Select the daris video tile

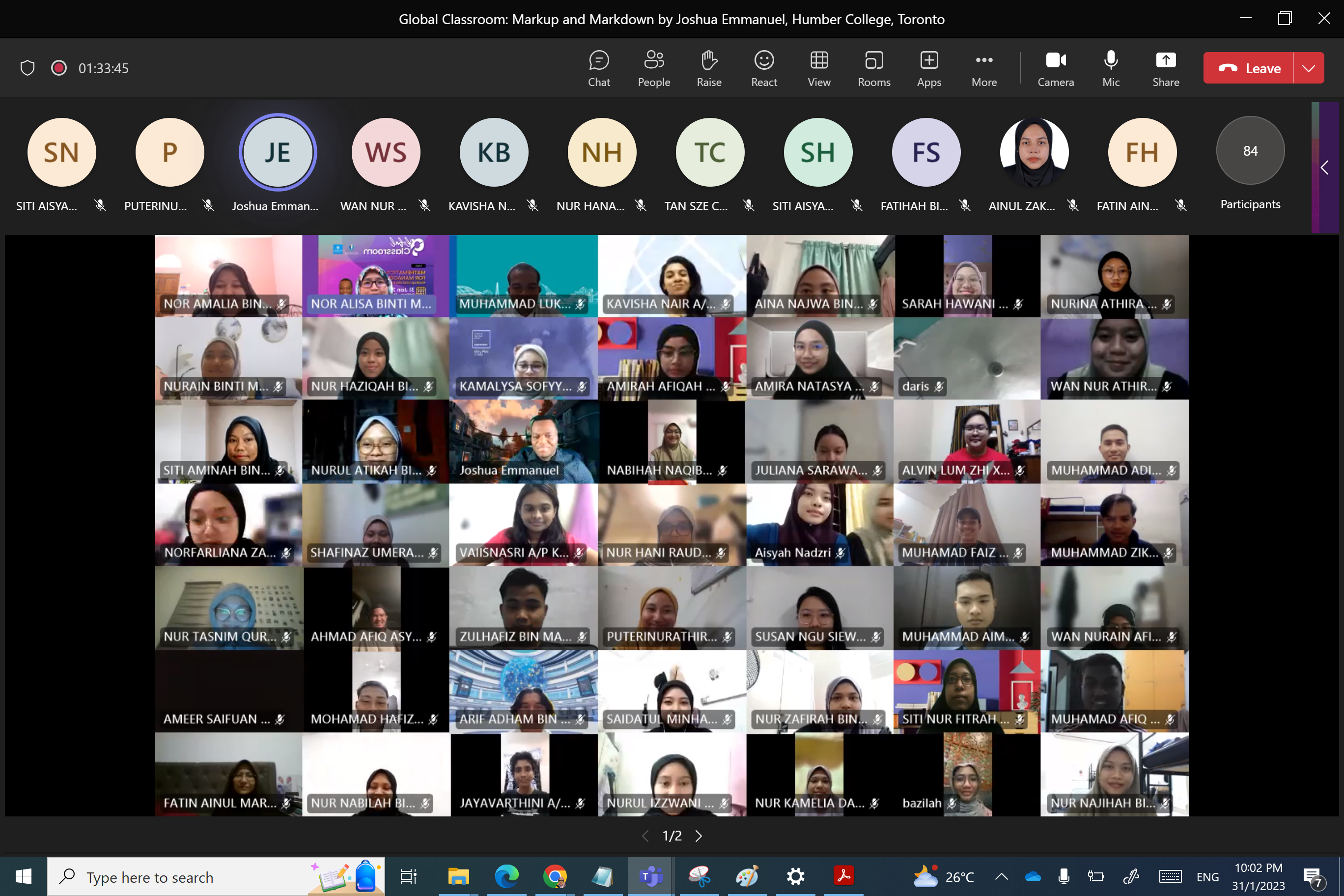pos(967,358)
